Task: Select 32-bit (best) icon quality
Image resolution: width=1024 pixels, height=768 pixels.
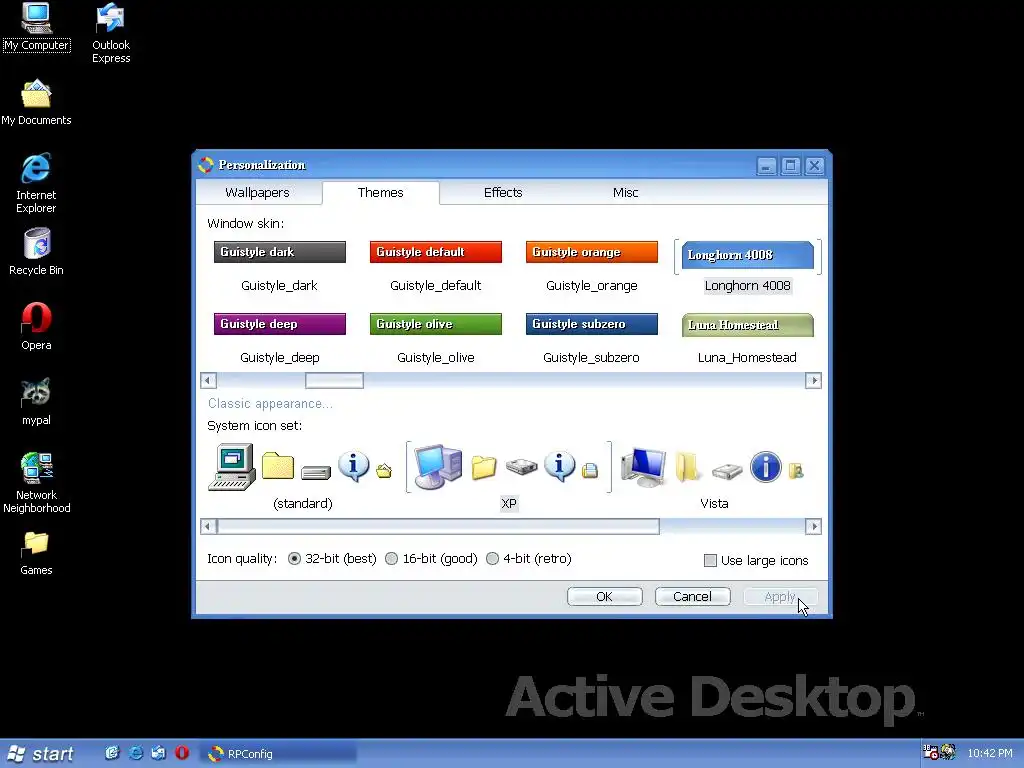Action: click(x=332, y=559)
